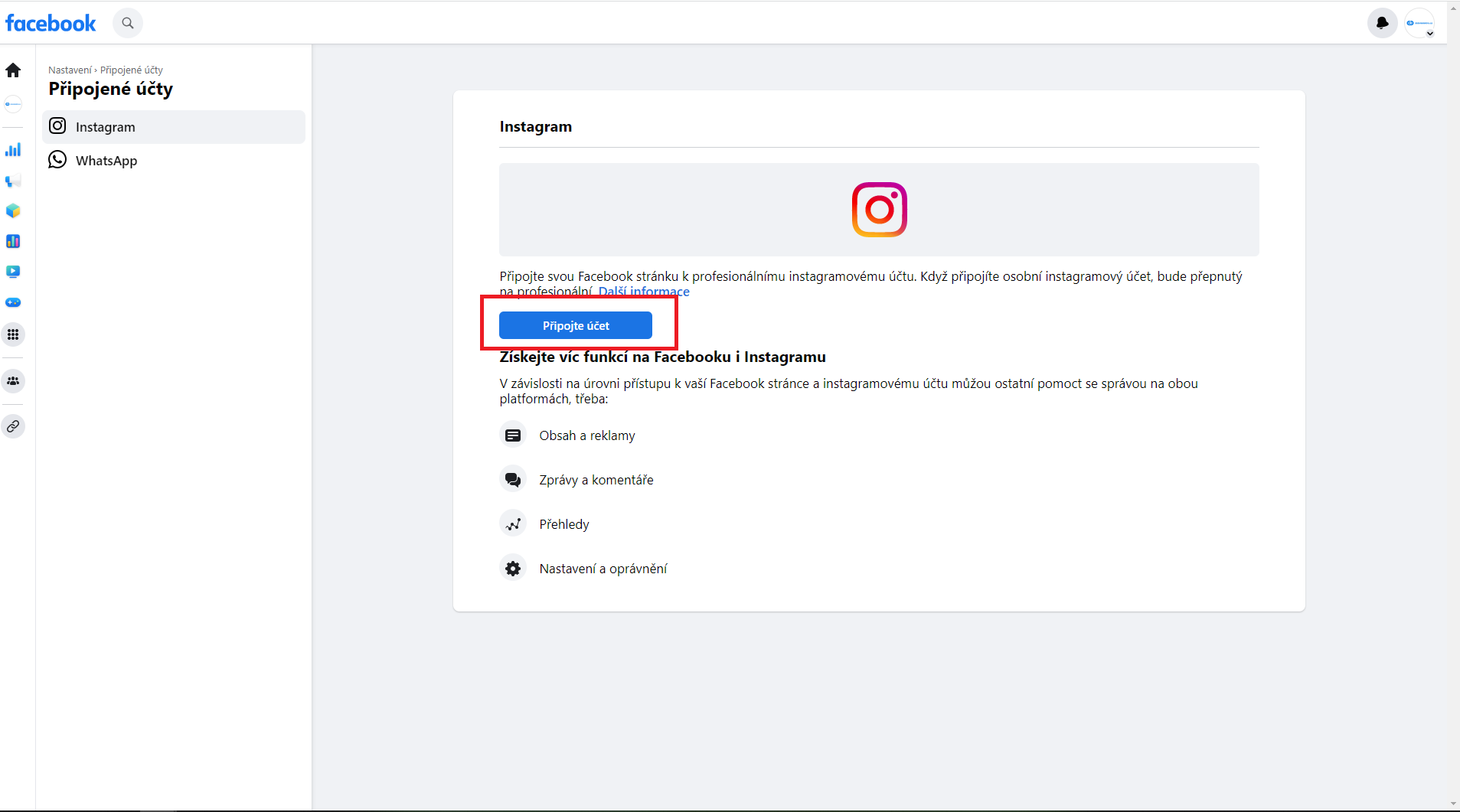
Task: Open the colored cube icon in the sidebar
Action: 13,211
